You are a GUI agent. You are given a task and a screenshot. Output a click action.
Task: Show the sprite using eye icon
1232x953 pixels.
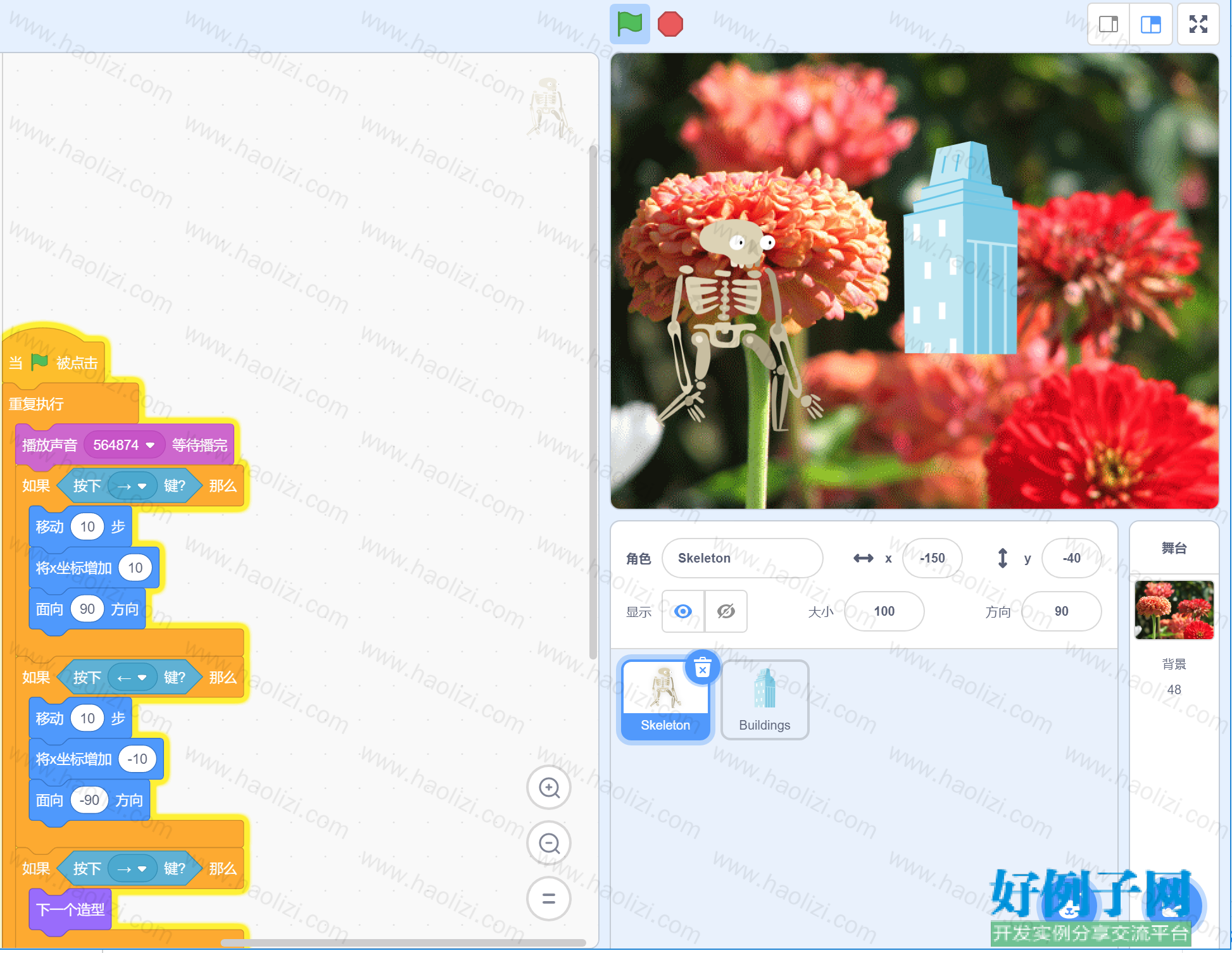[683, 611]
